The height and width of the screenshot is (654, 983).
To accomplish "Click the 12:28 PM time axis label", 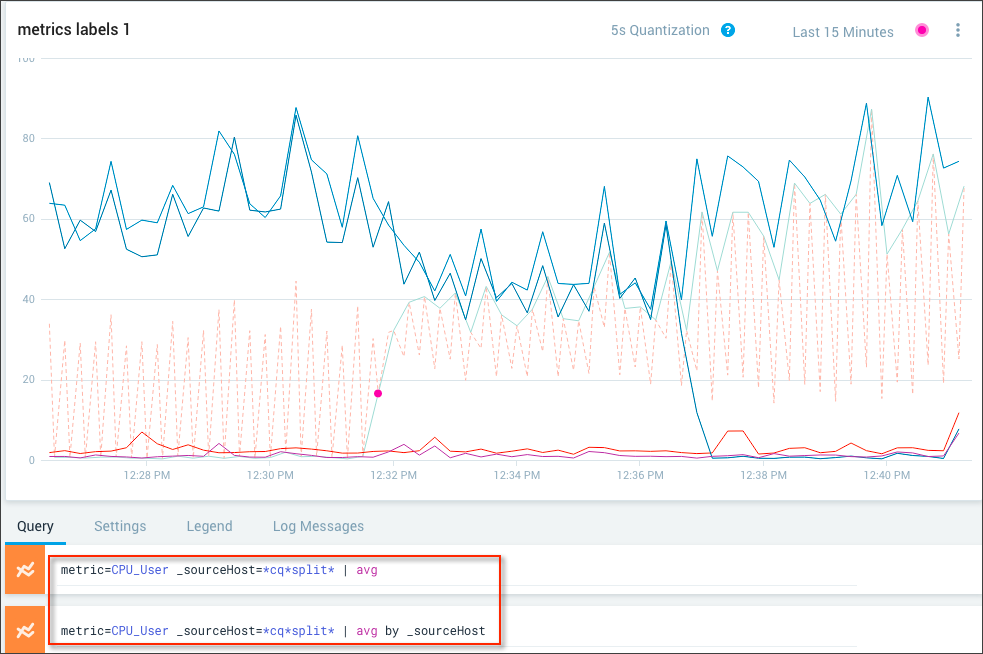I will click(147, 476).
